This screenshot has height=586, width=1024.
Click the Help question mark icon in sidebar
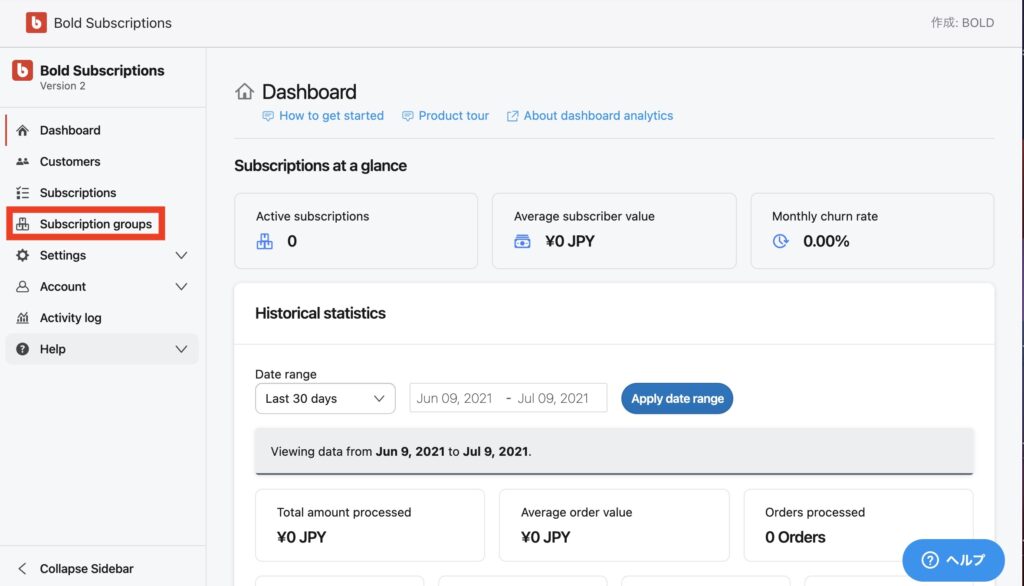click(x=22, y=349)
